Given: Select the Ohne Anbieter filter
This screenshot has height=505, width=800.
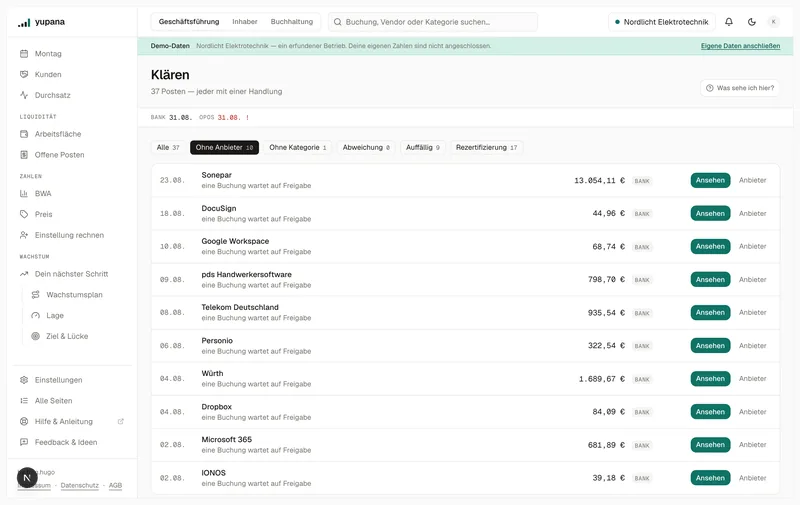Looking at the screenshot, I should pos(224,147).
